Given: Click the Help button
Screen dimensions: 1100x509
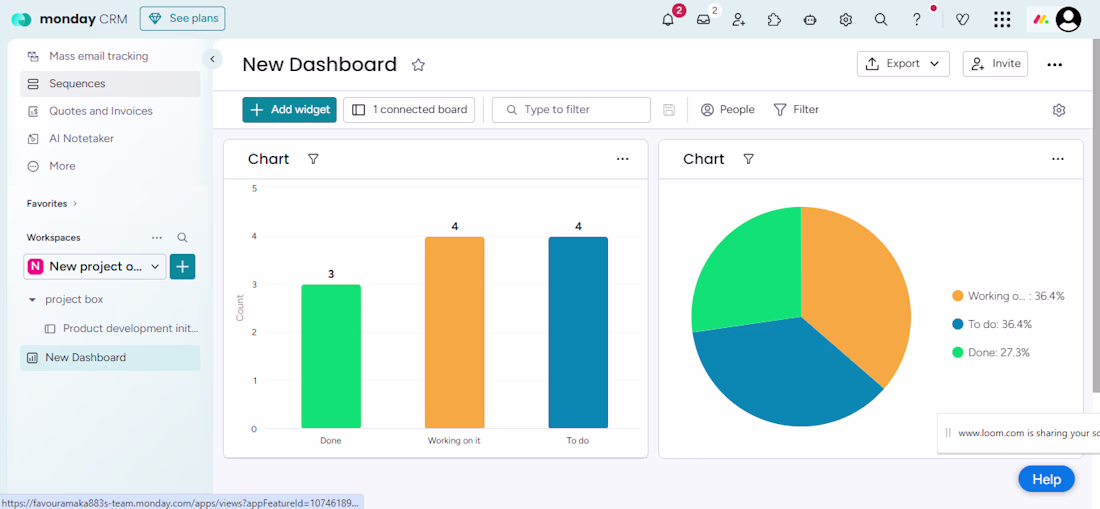Looking at the screenshot, I should (1046, 480).
